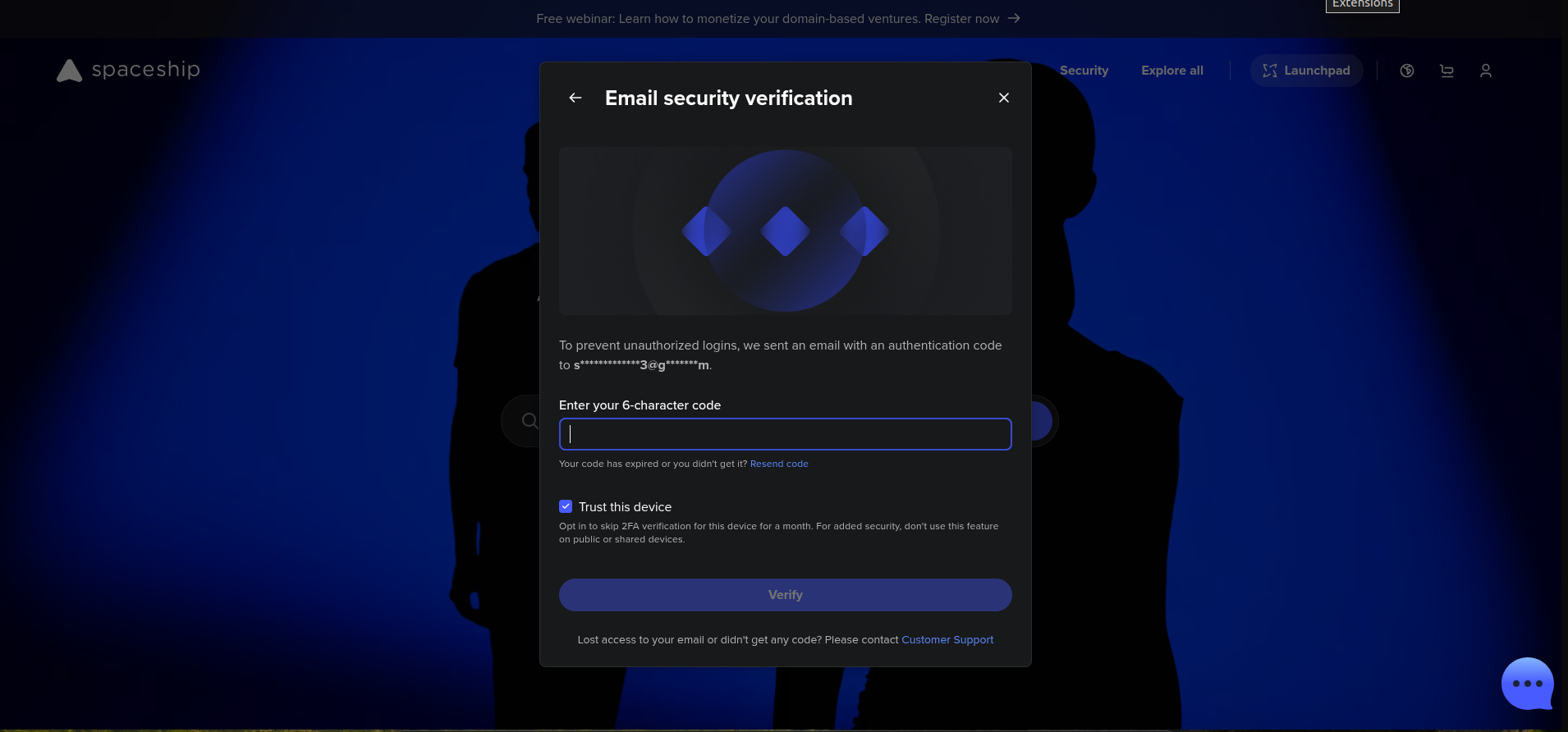Click the back arrow in verification dialog
This screenshot has width=1568, height=732.
point(575,98)
